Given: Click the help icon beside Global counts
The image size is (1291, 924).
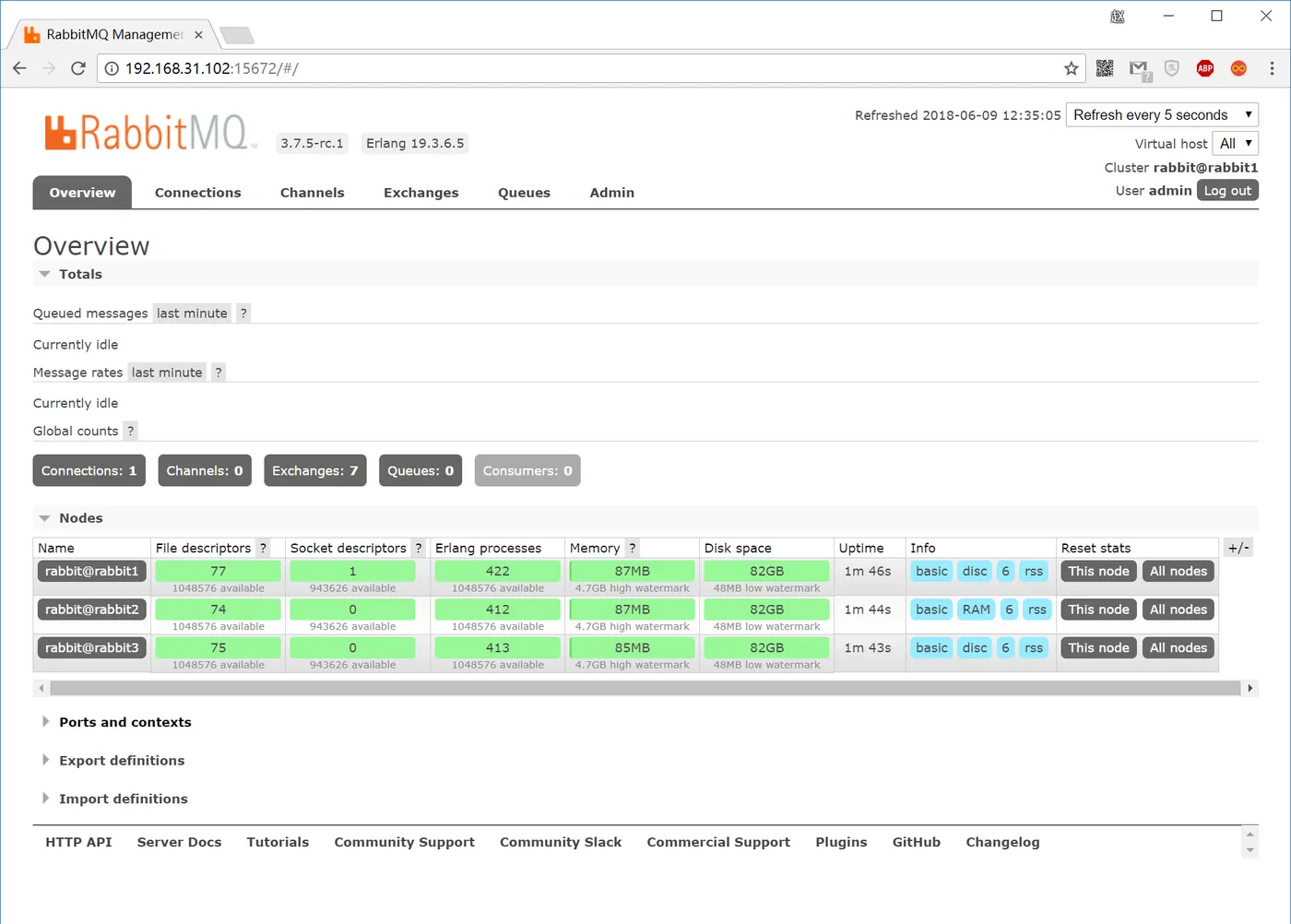Looking at the screenshot, I should click(x=131, y=431).
